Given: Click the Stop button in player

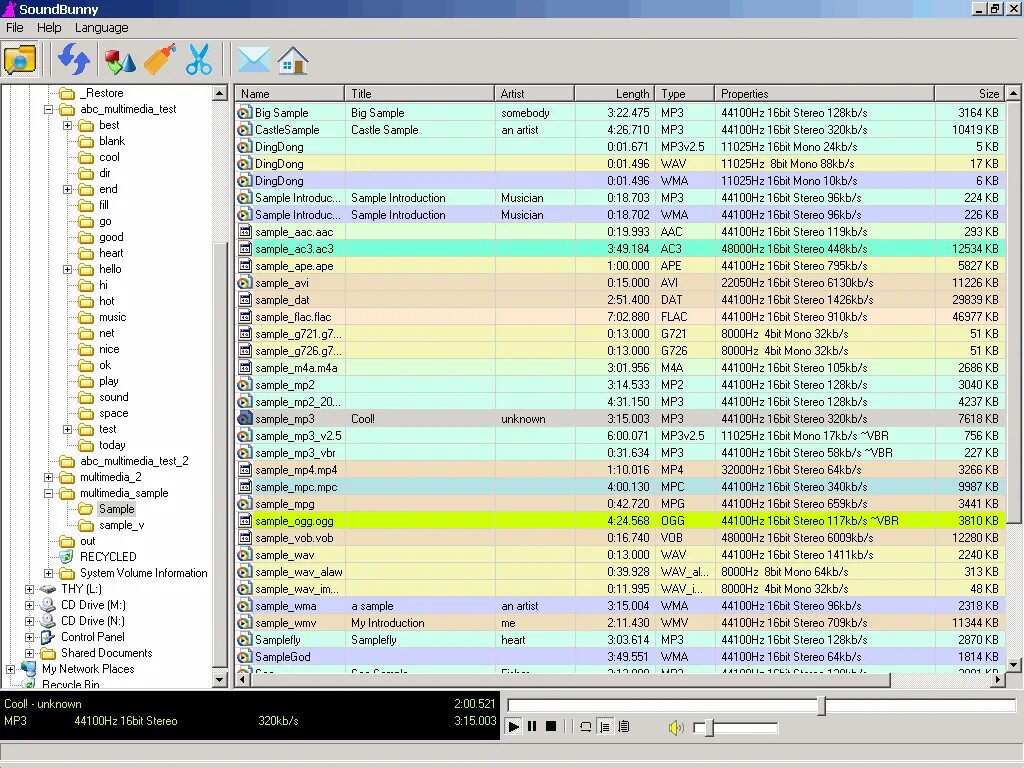Looking at the screenshot, I should tap(551, 726).
